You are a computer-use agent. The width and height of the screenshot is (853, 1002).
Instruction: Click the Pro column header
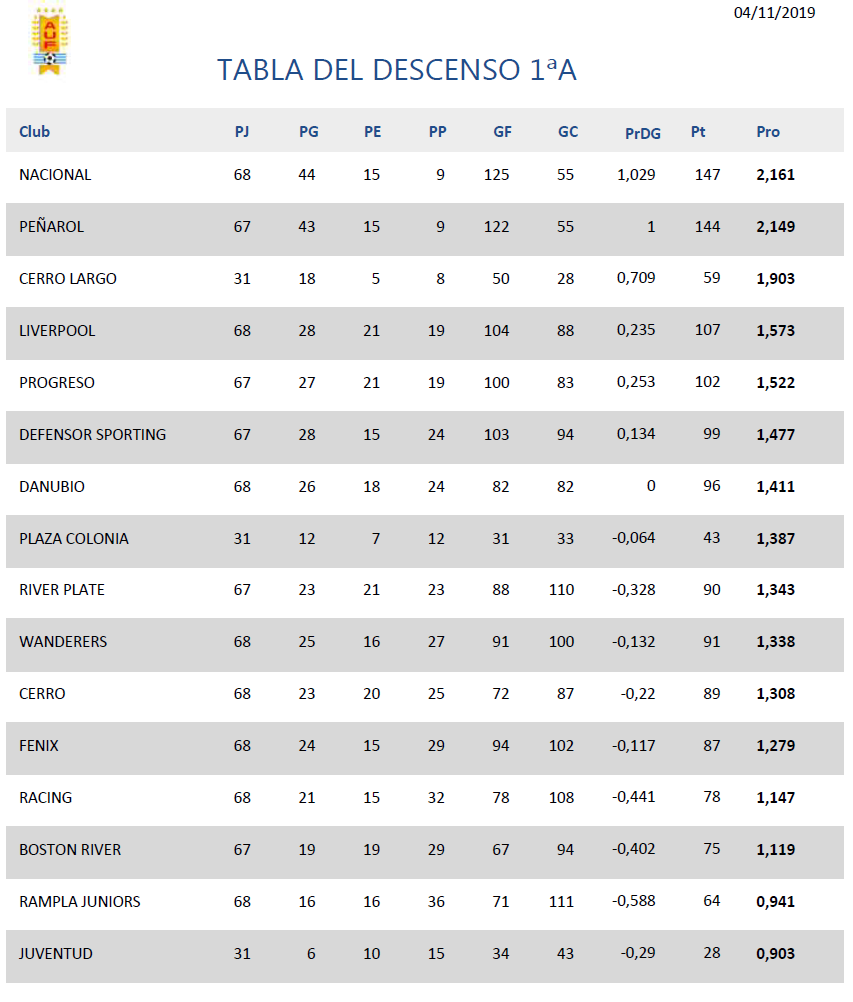768,132
